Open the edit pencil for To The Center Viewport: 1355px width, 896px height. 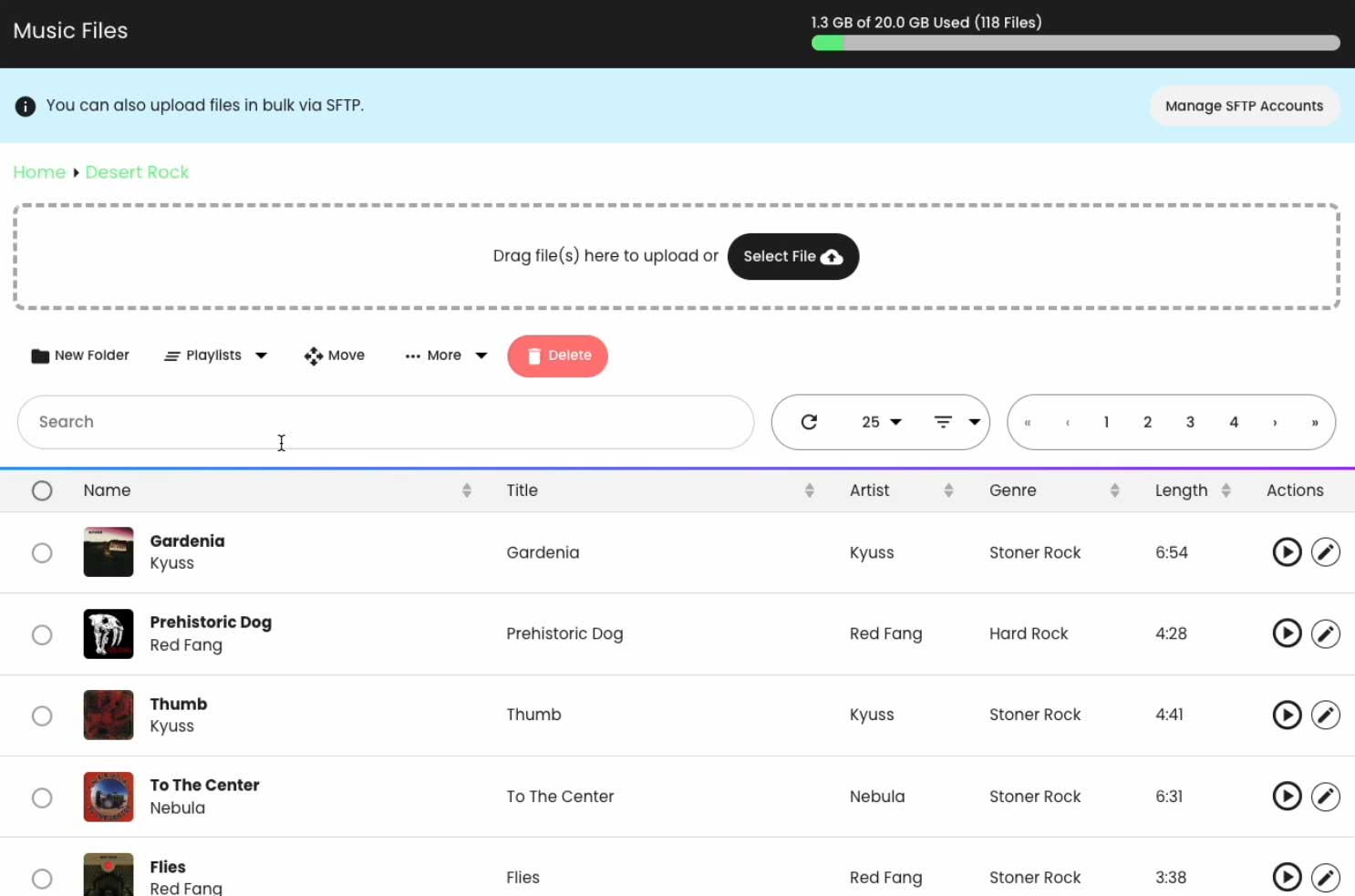(x=1326, y=796)
